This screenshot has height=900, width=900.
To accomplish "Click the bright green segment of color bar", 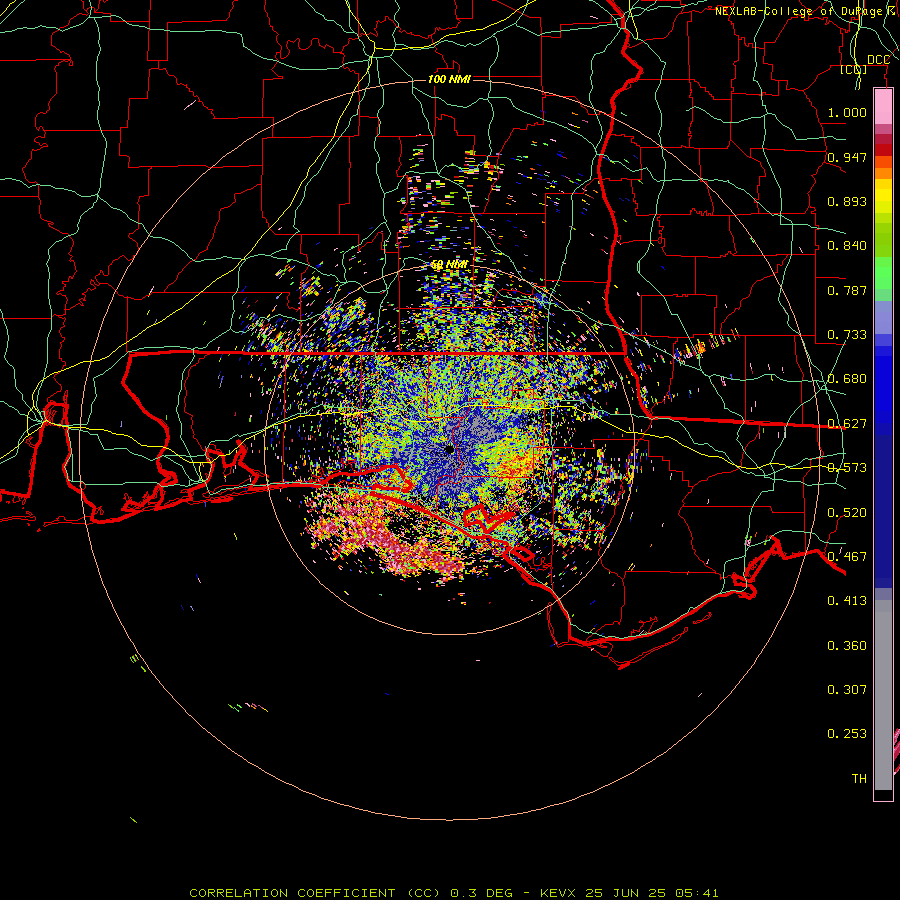I will pyautogui.click(x=883, y=273).
